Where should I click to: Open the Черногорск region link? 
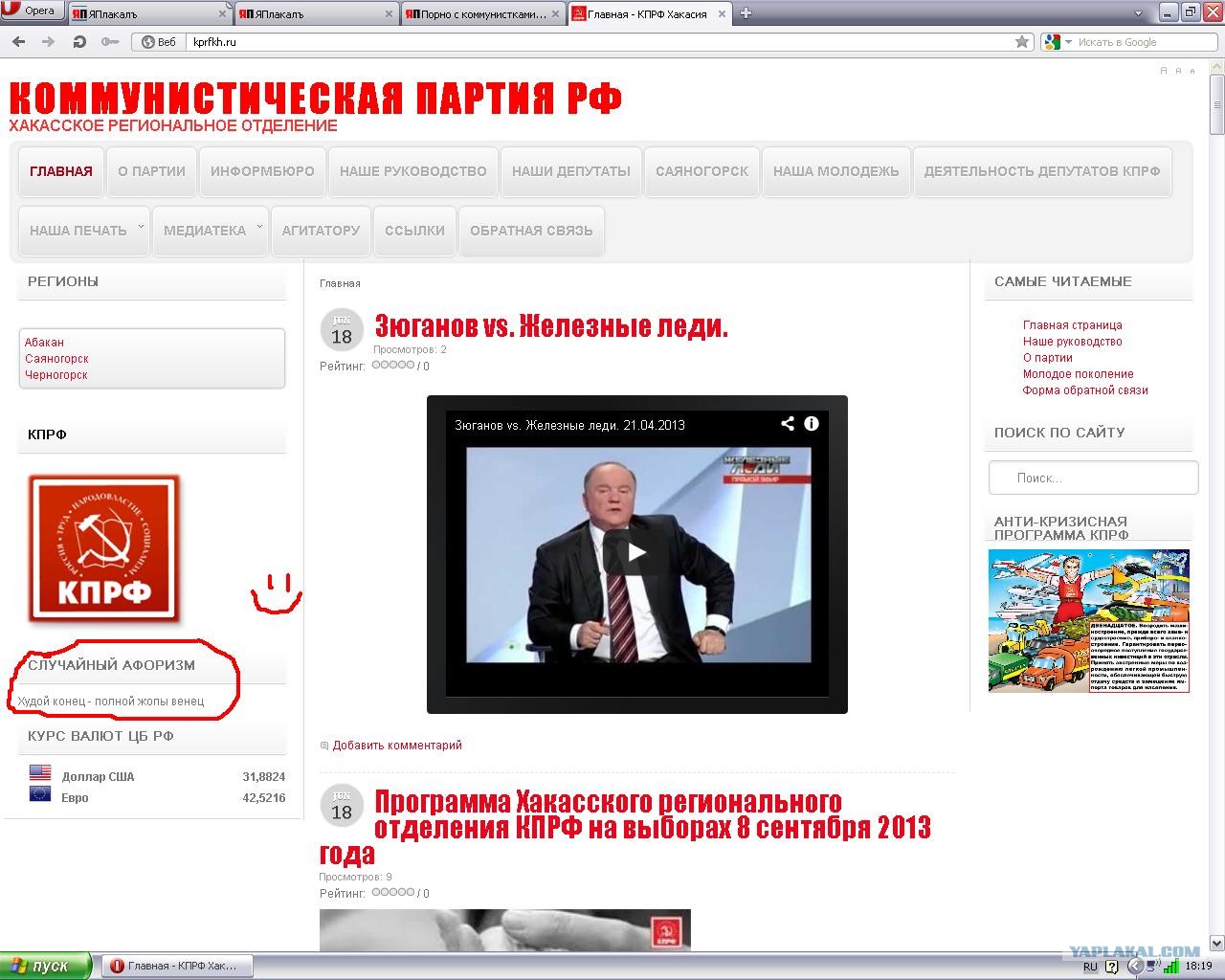click(x=56, y=374)
